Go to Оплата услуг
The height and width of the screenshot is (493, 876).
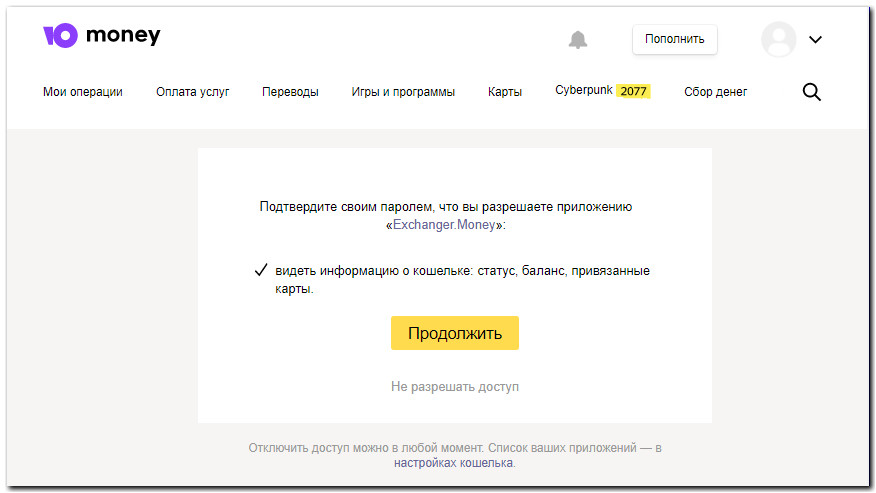pos(193,92)
